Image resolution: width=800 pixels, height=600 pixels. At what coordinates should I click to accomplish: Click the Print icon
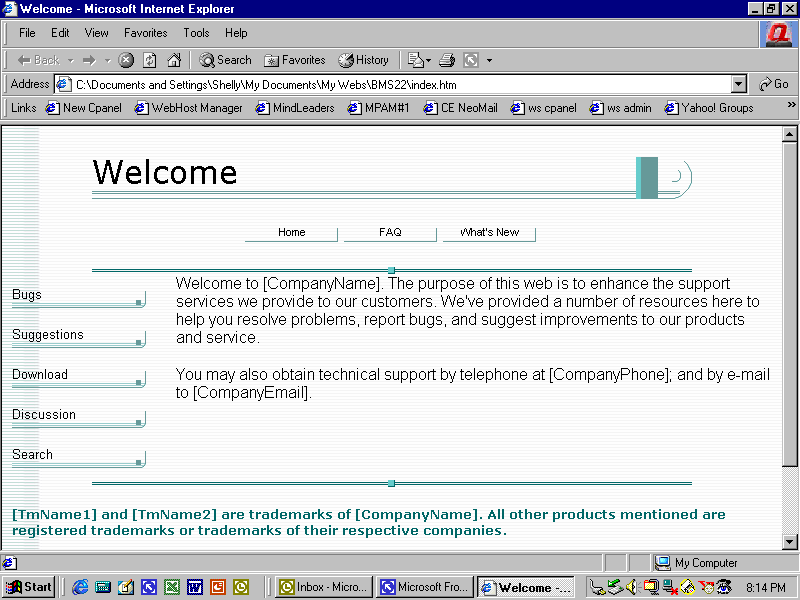point(447,60)
